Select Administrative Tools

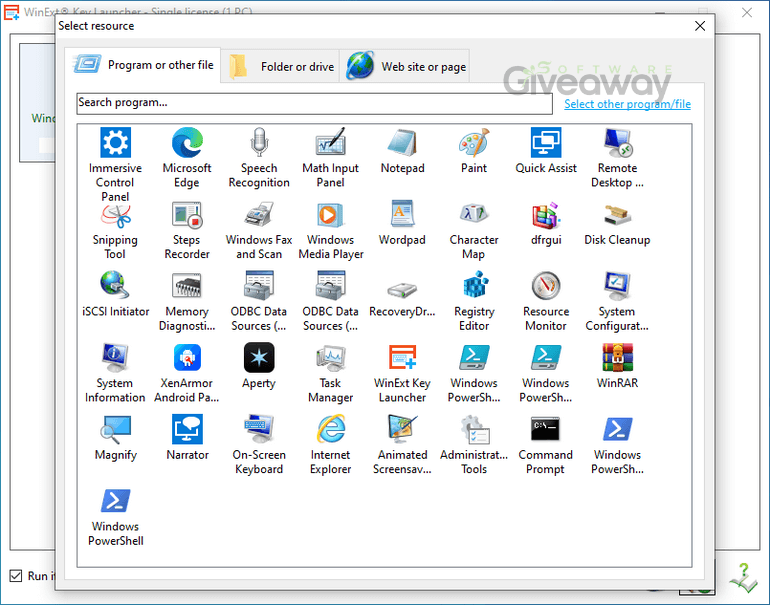tap(474, 429)
